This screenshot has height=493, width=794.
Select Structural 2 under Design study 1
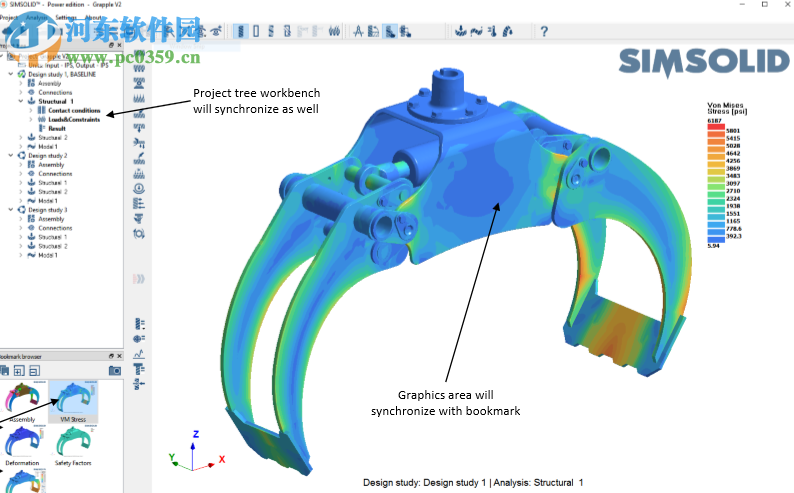coord(53,138)
